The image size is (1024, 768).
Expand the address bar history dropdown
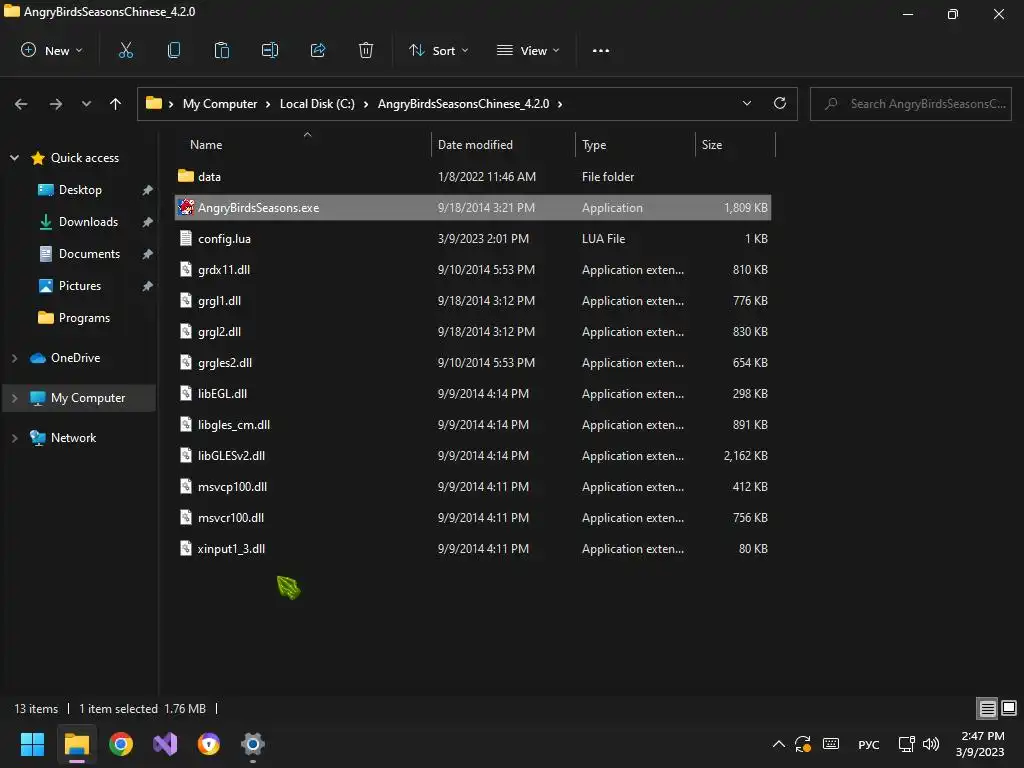tap(746, 103)
